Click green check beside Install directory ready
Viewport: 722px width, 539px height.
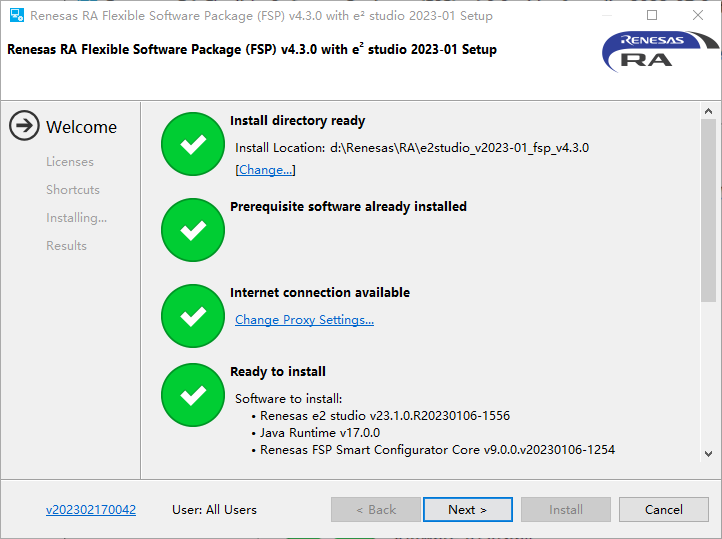193,144
